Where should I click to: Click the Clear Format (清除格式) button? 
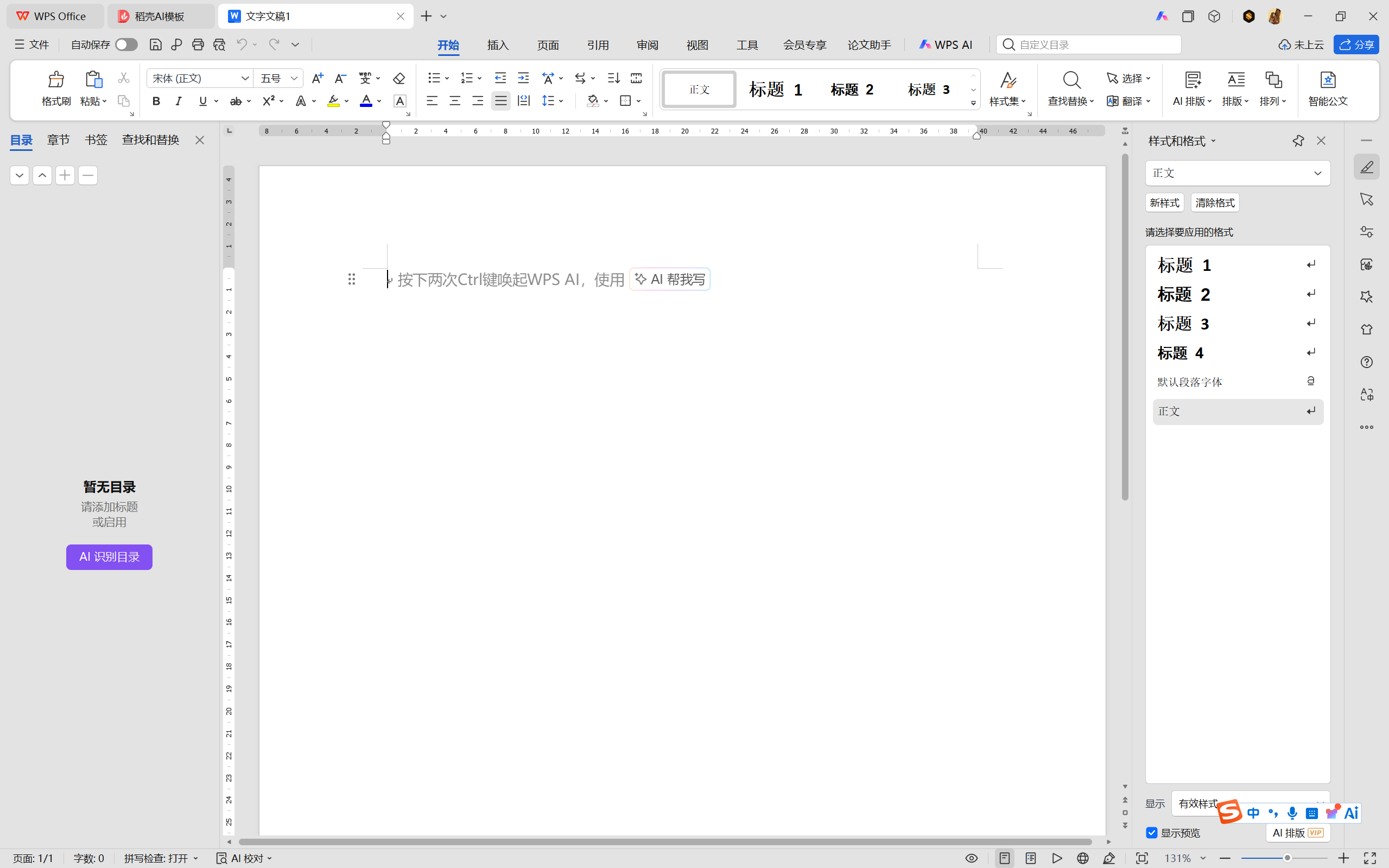(x=1215, y=202)
